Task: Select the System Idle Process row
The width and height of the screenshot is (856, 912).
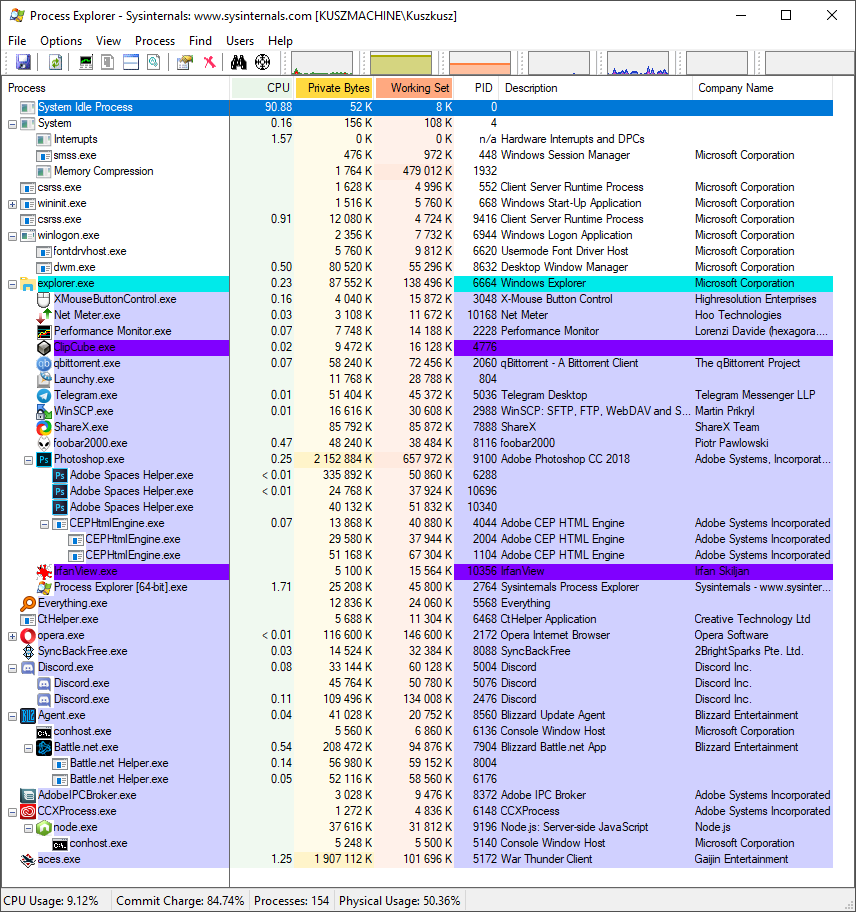Action: click(417, 107)
